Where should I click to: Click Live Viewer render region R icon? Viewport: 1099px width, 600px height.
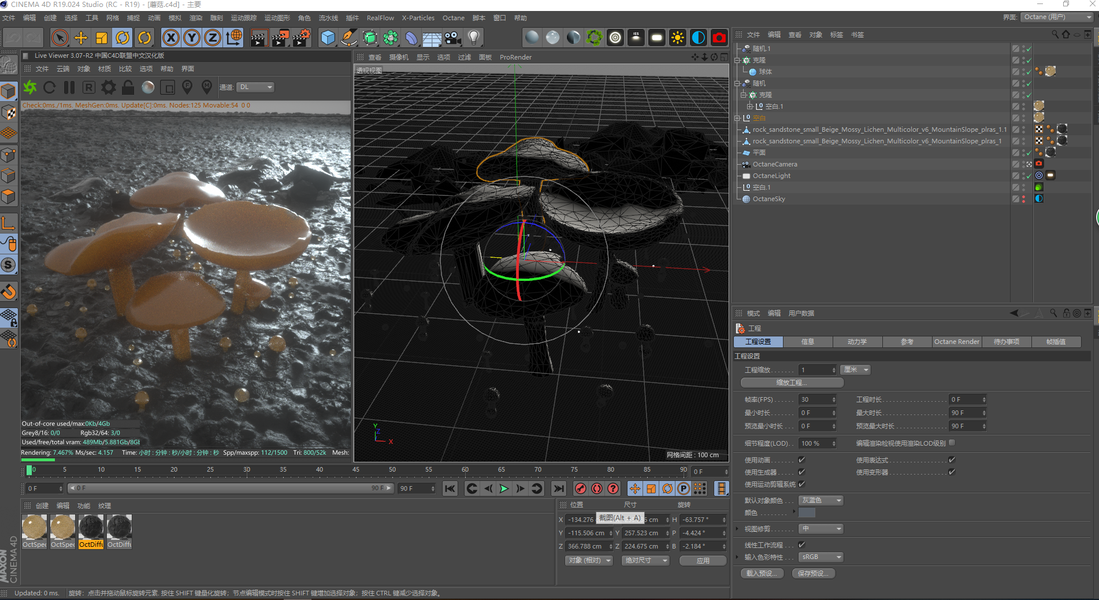(x=88, y=87)
